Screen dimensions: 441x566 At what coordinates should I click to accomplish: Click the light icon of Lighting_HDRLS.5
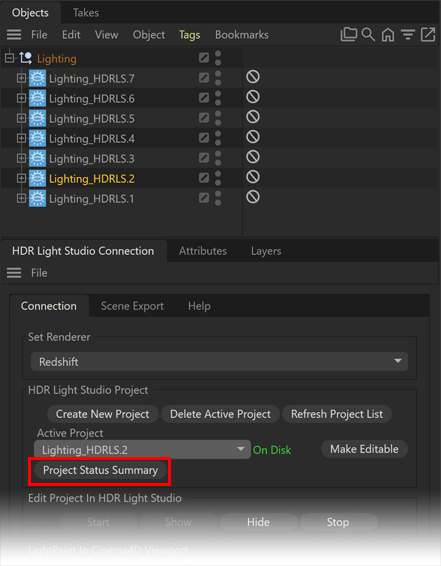click(x=38, y=118)
